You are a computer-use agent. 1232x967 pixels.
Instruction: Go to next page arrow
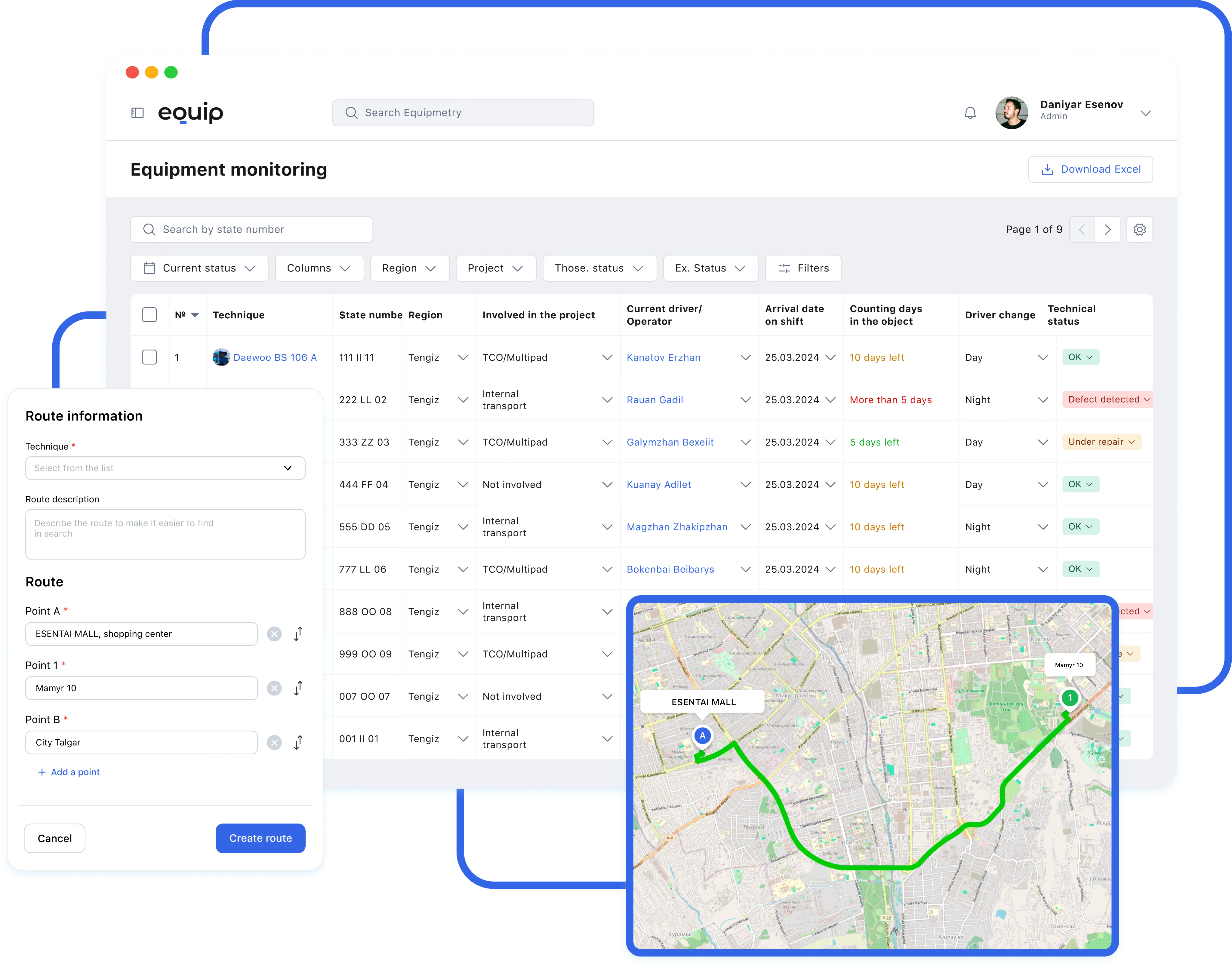tap(1107, 229)
